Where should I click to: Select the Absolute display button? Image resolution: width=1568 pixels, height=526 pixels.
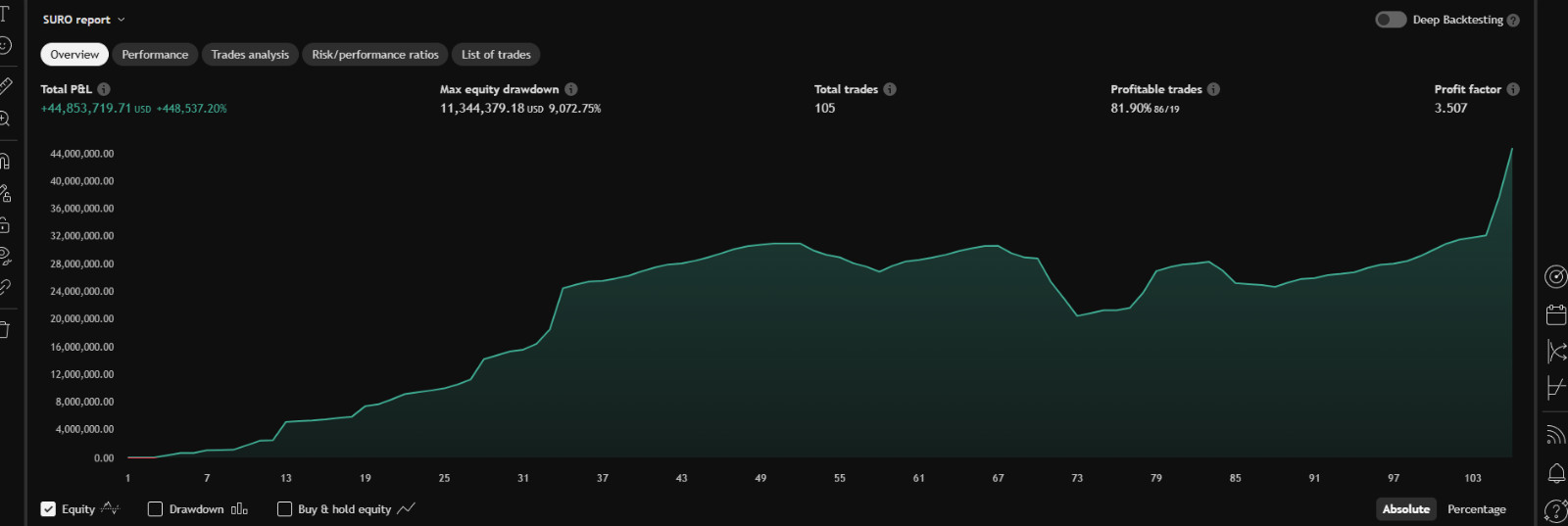point(1405,509)
